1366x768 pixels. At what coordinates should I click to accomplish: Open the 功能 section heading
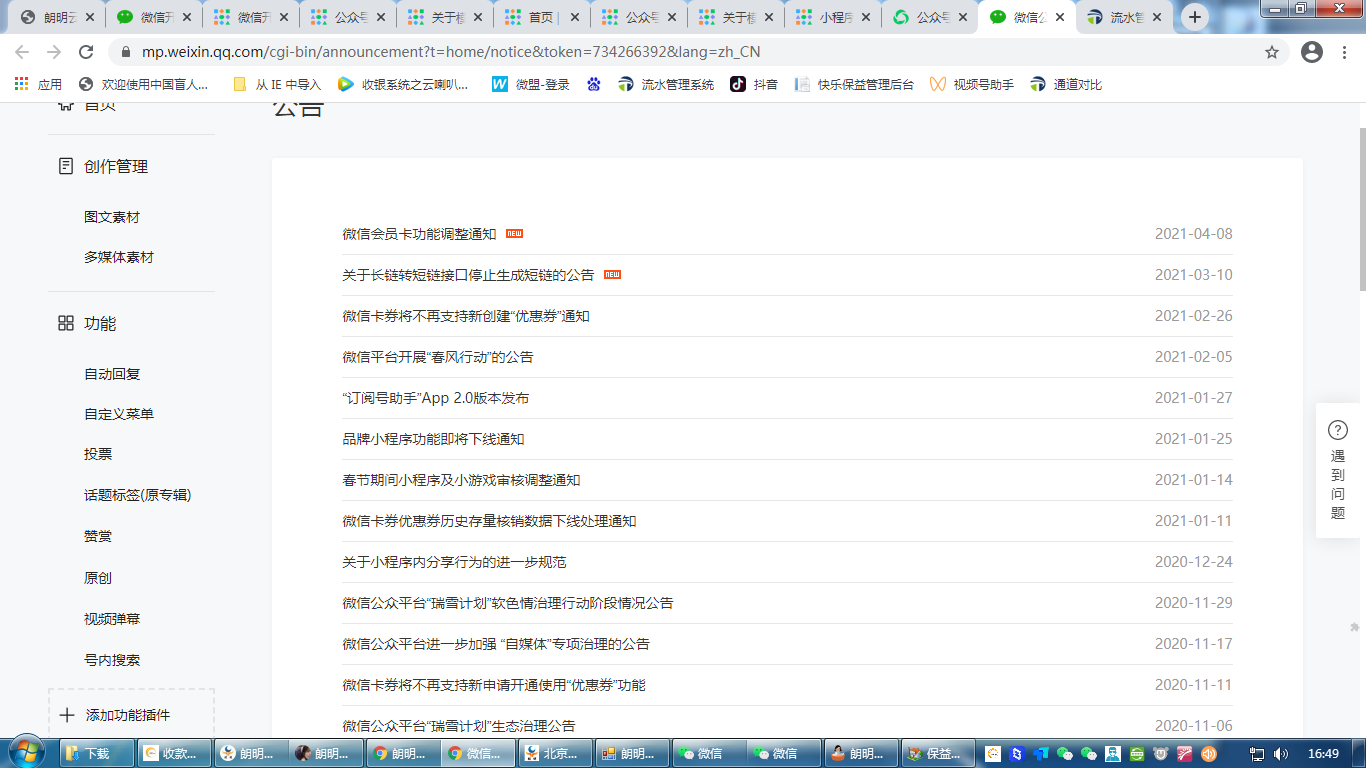(100, 323)
